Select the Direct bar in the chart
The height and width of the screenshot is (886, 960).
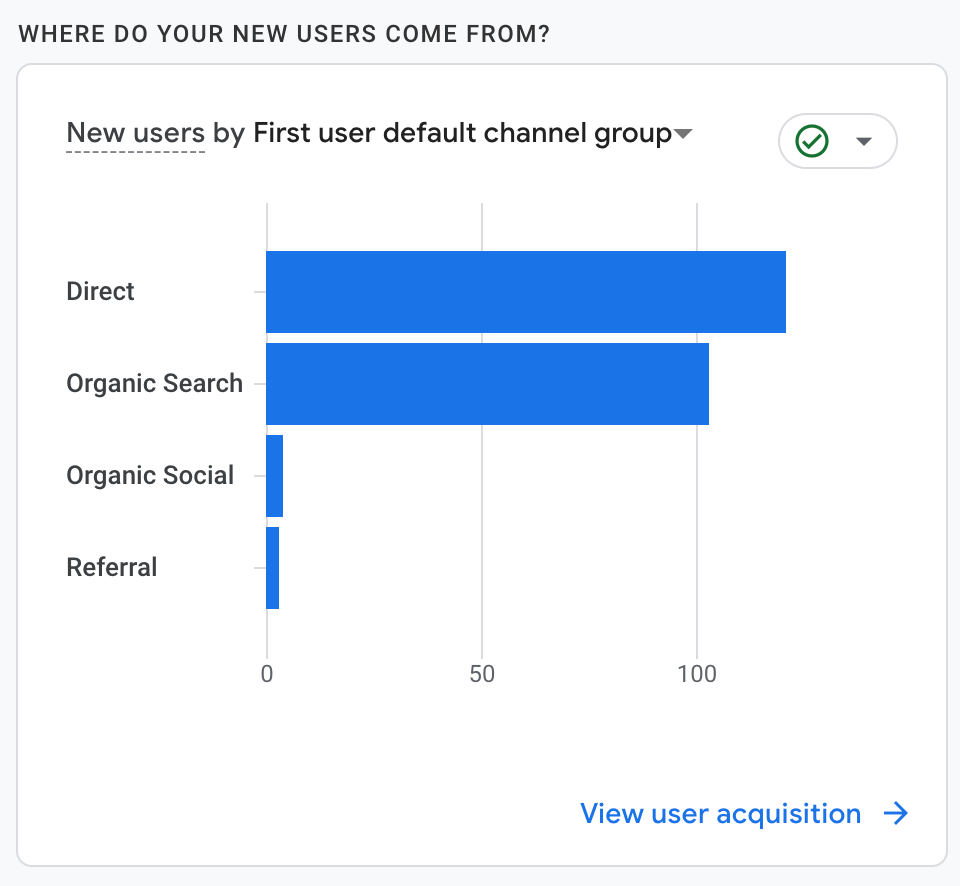tap(525, 292)
